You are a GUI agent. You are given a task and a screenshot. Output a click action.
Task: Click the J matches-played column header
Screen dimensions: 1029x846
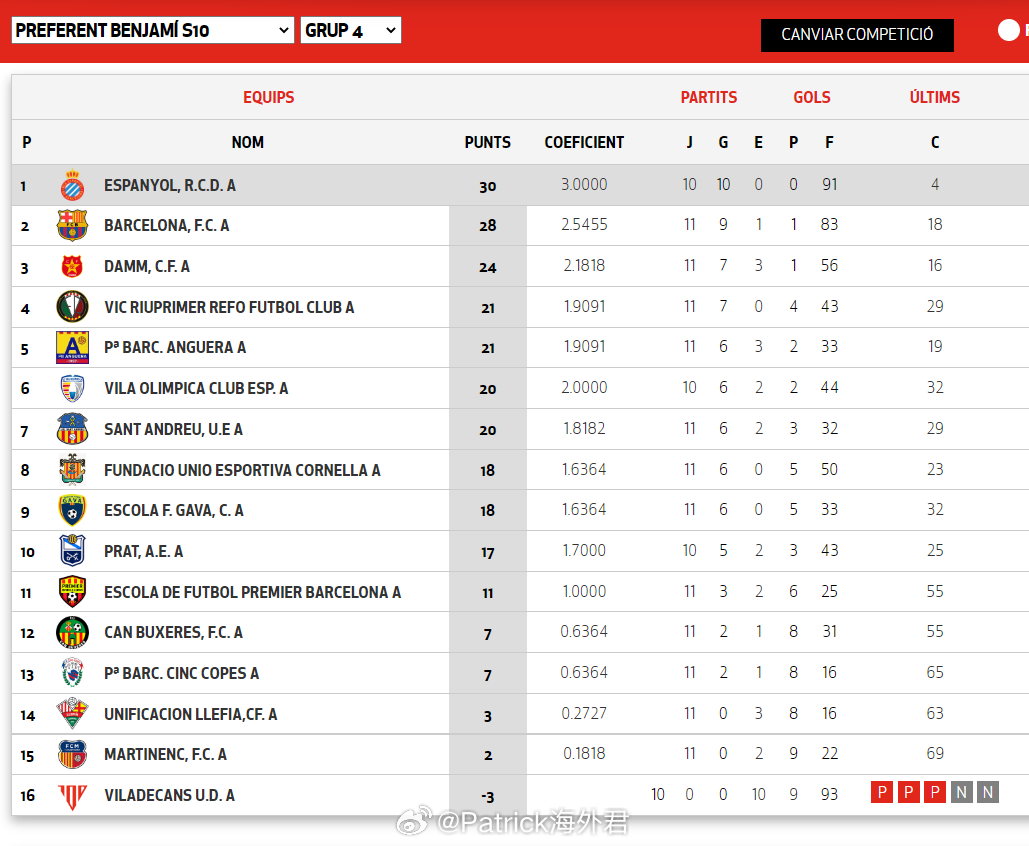pyautogui.click(x=689, y=142)
